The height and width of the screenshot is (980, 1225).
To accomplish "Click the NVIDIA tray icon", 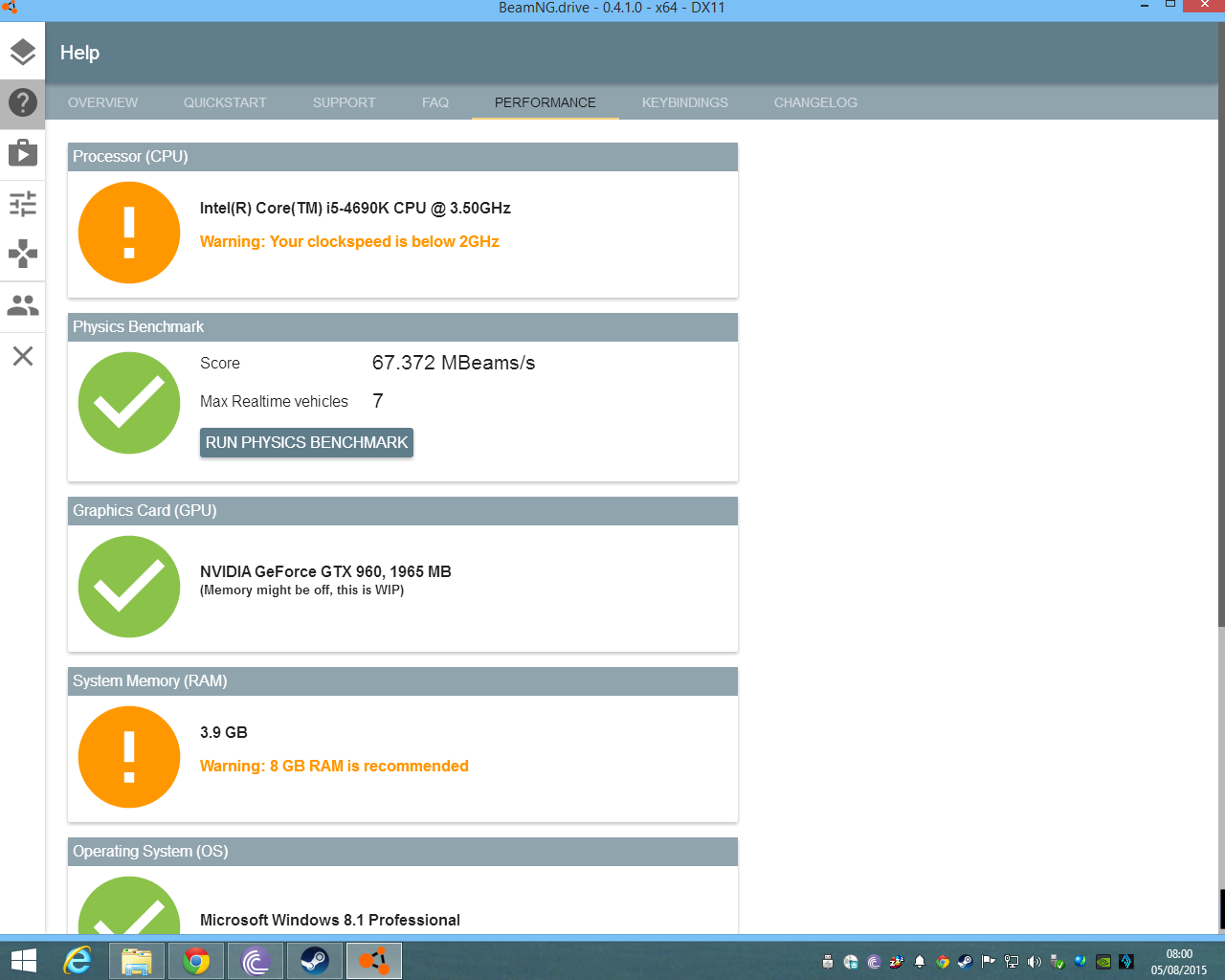I will (1103, 962).
